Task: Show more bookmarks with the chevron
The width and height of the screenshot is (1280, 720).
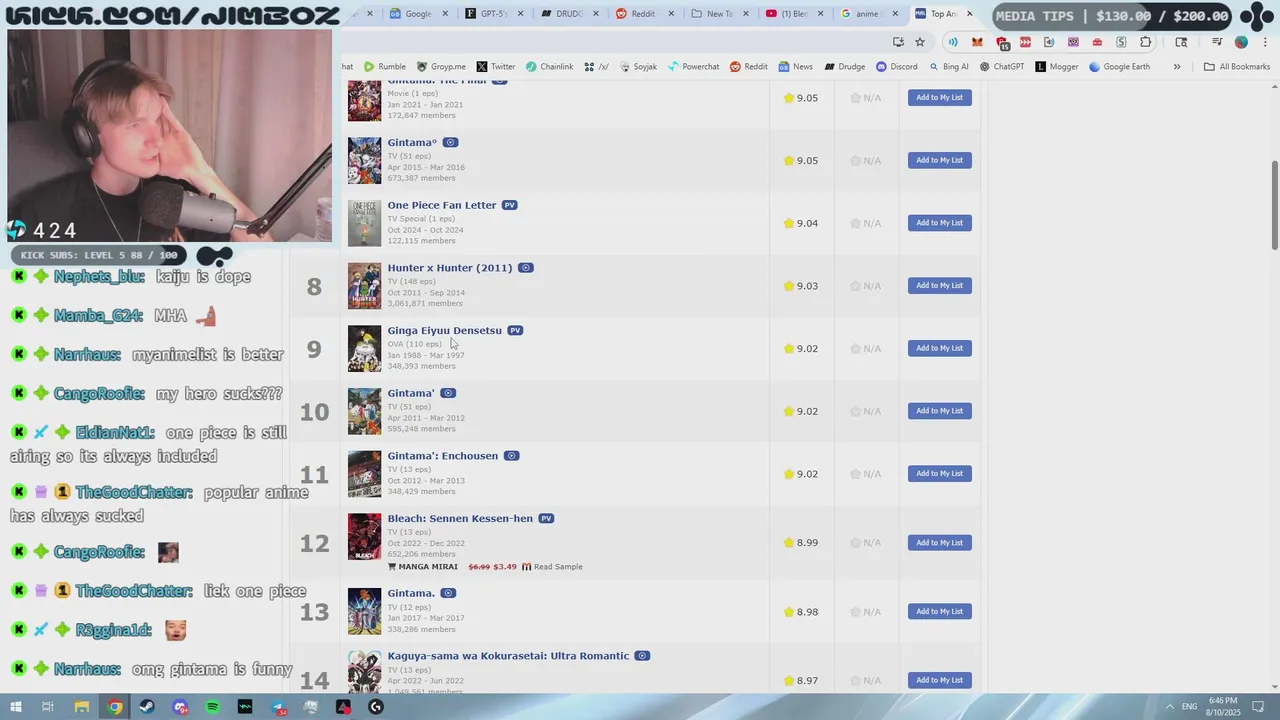Action: [1177, 67]
